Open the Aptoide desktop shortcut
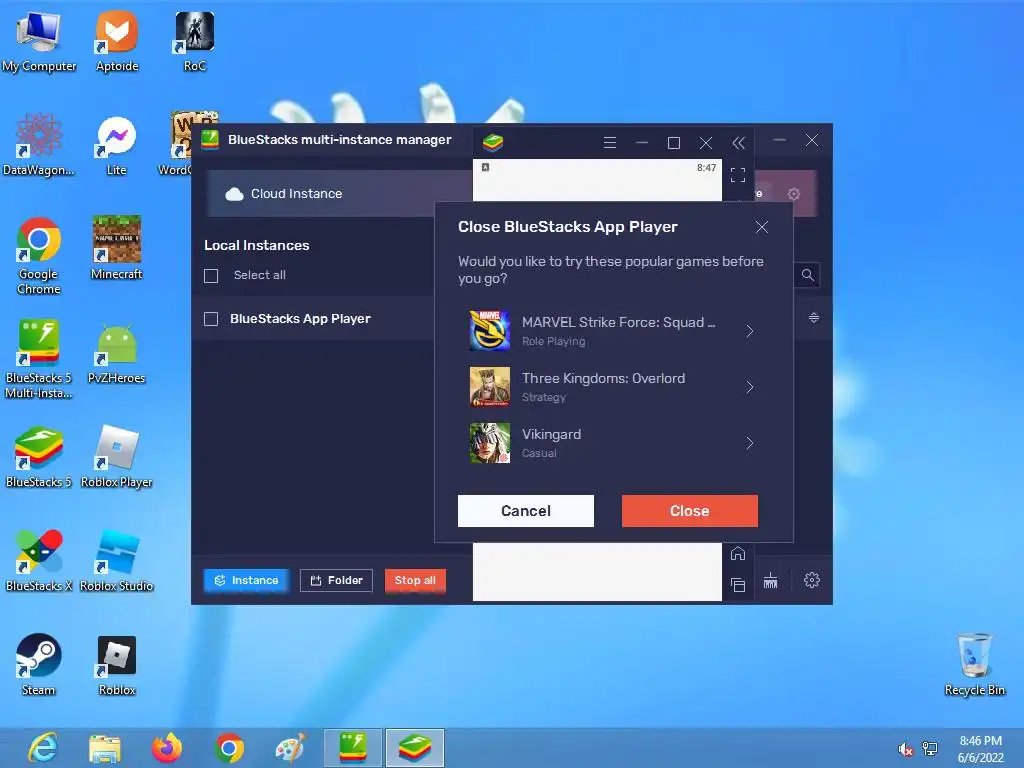Viewport: 1024px width, 768px height. [x=117, y=42]
